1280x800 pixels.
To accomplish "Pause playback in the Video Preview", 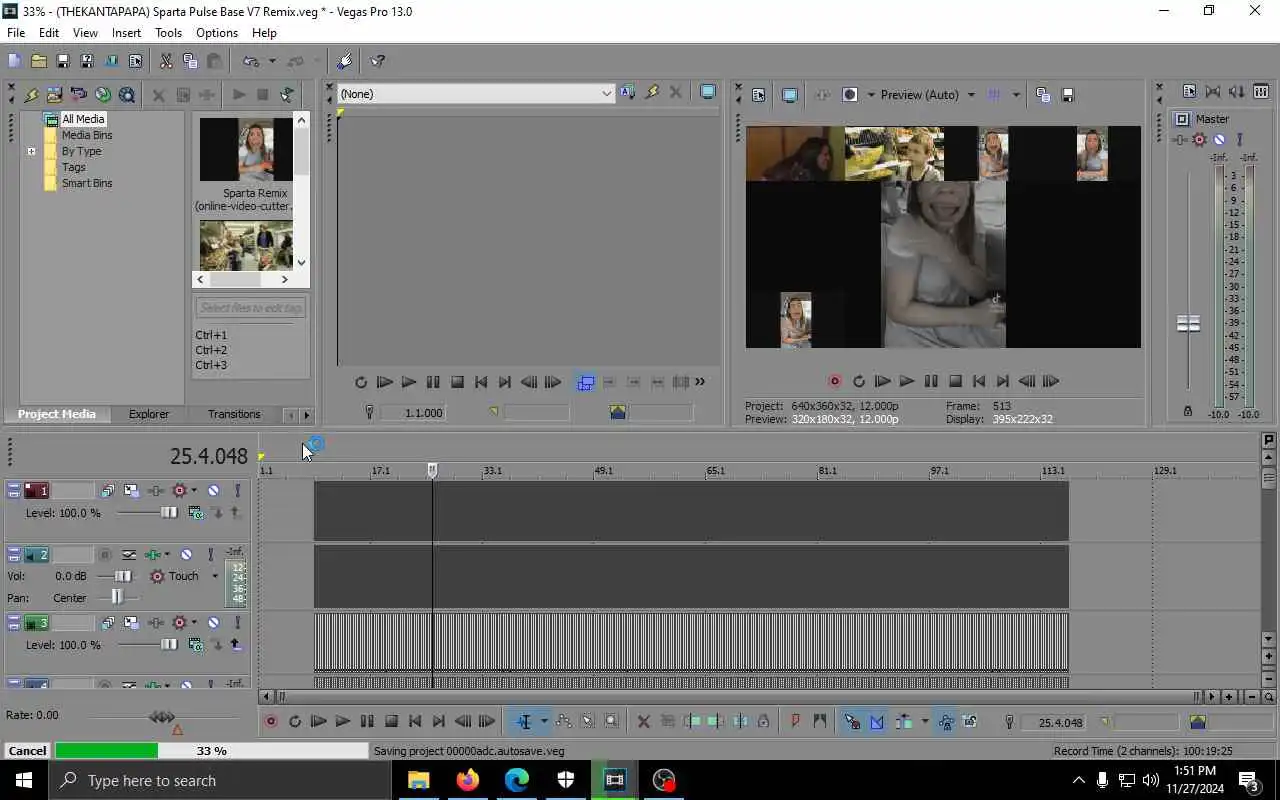I will (x=931, y=381).
